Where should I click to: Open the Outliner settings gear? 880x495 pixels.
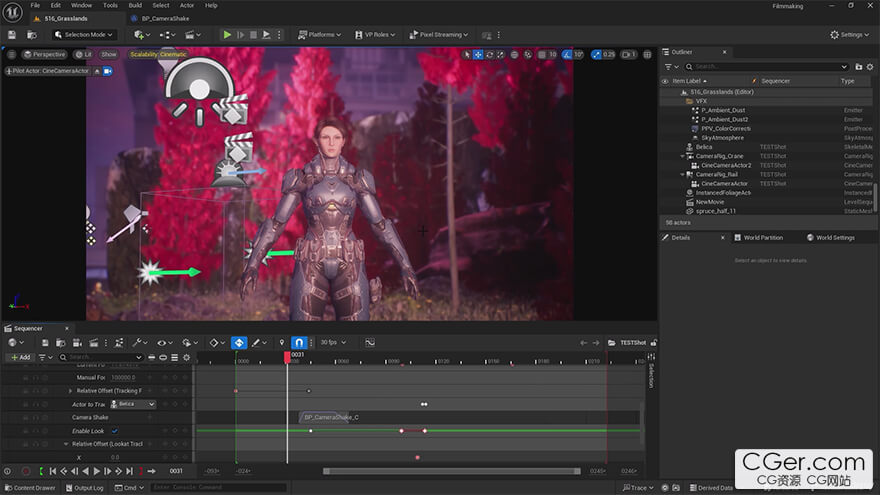click(870, 67)
